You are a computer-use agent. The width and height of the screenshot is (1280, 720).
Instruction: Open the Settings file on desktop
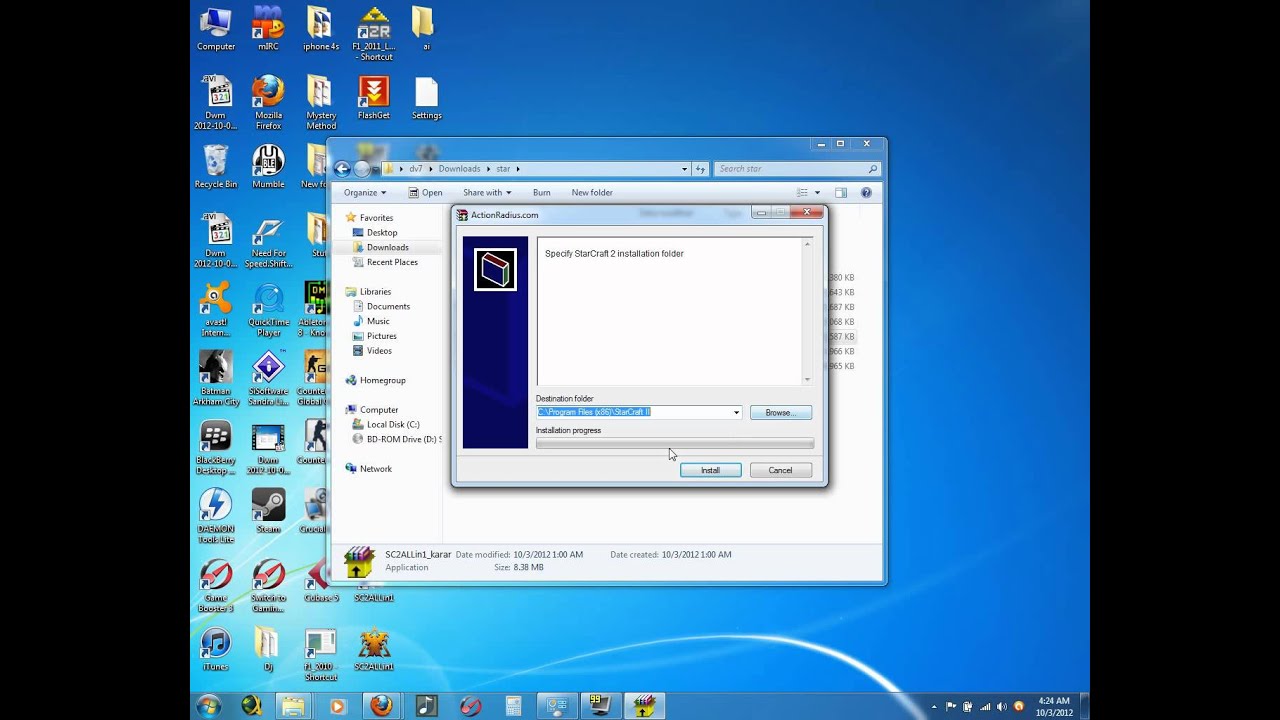pos(426,98)
